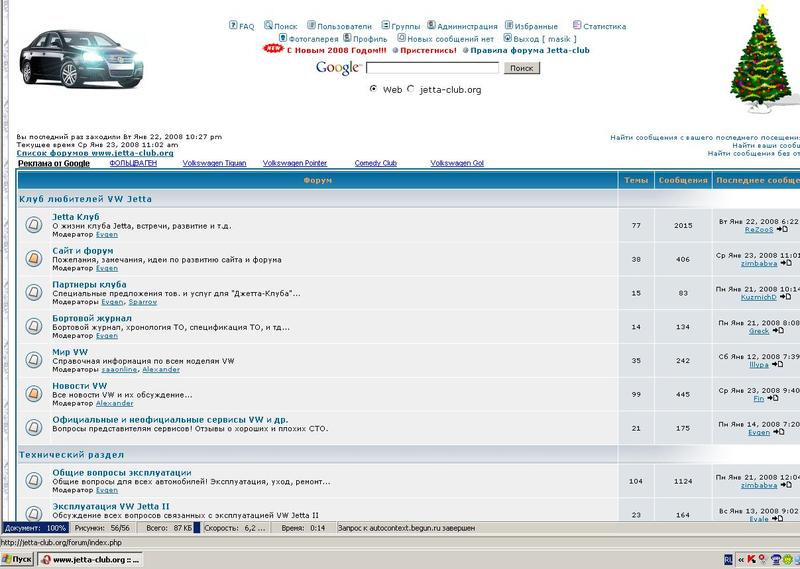Focus the Google search input field

pyautogui.click(x=432, y=68)
